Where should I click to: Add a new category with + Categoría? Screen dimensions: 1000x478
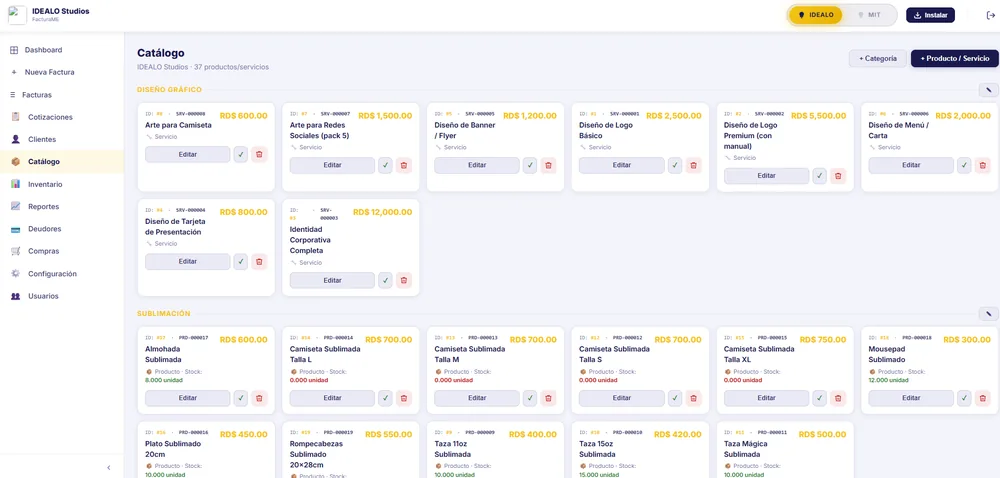tap(878, 58)
